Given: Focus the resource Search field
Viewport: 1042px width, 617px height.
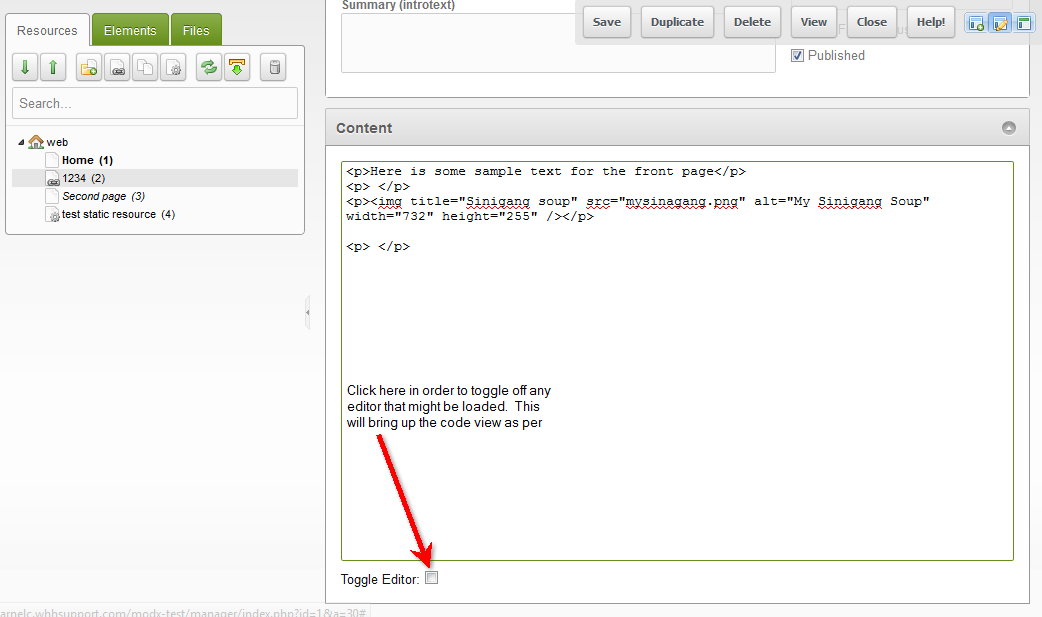Looking at the screenshot, I should coord(155,103).
